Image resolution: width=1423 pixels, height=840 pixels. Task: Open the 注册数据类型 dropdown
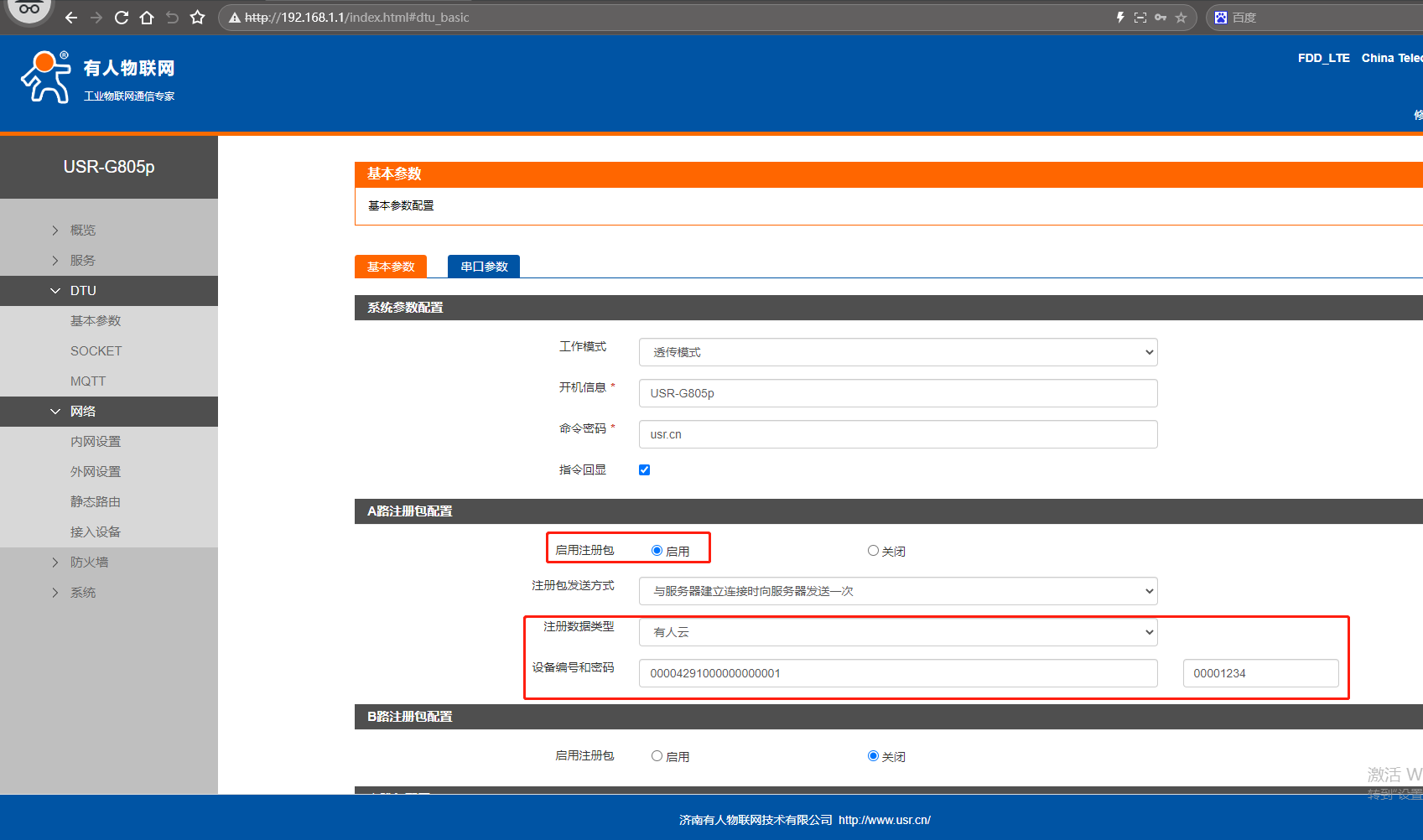point(897,632)
